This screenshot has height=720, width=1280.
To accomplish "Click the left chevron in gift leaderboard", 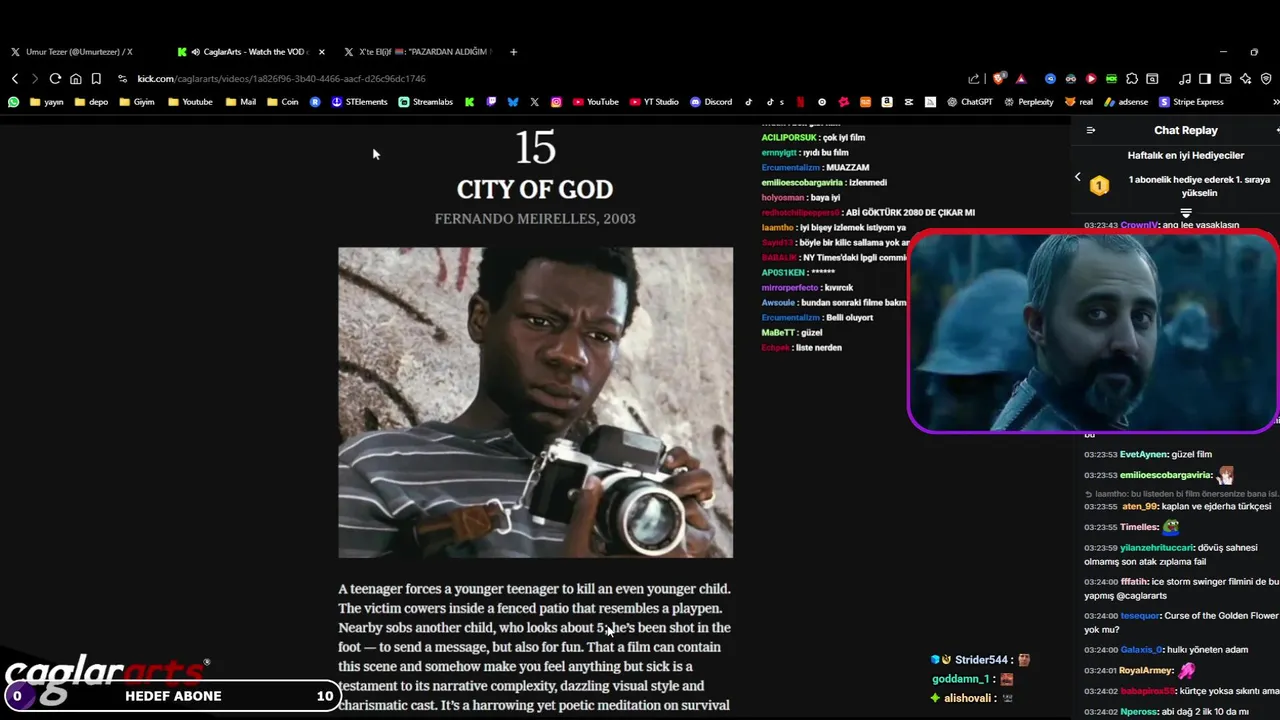I will 1077,177.
